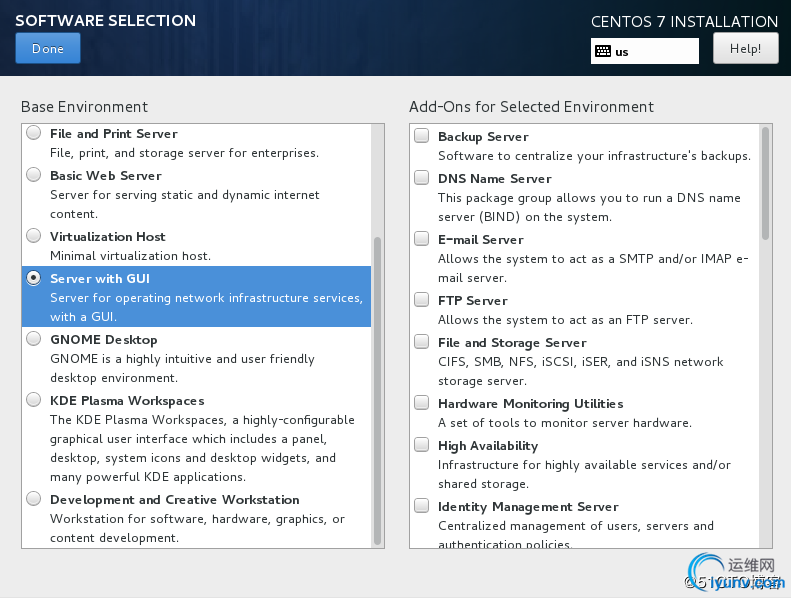Viewport: 791px width, 599px height.
Task: Click "Identity Management Server" label text
Action: pyautogui.click(x=528, y=507)
